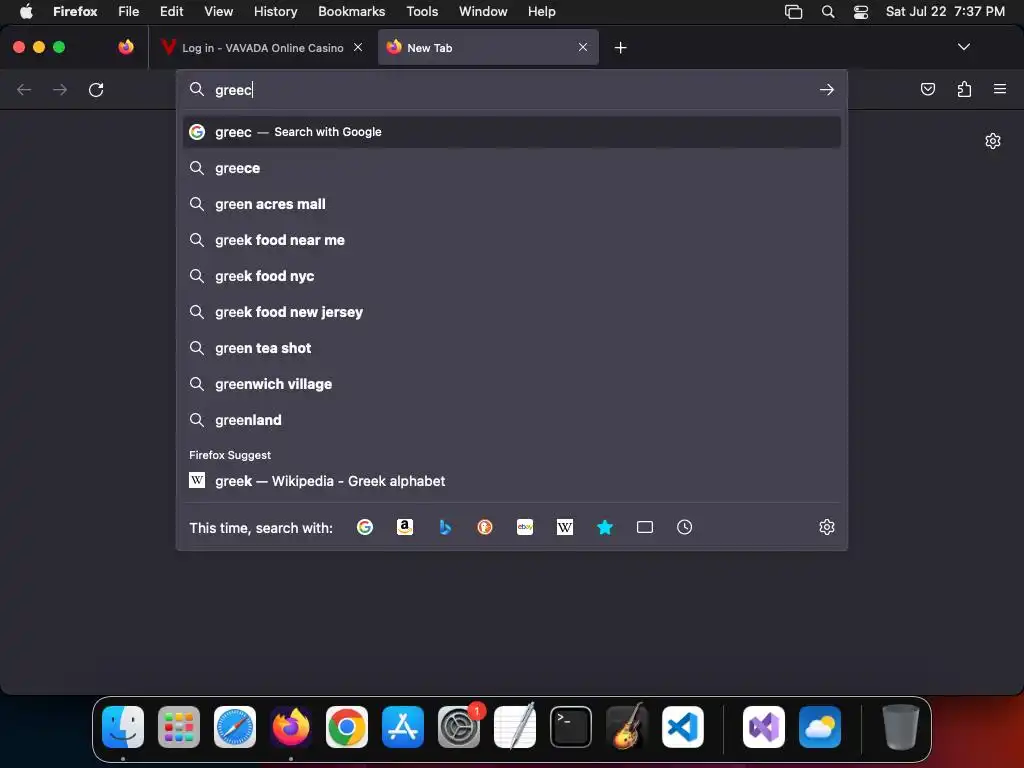
Task: Reload the current page
Action: point(96,89)
